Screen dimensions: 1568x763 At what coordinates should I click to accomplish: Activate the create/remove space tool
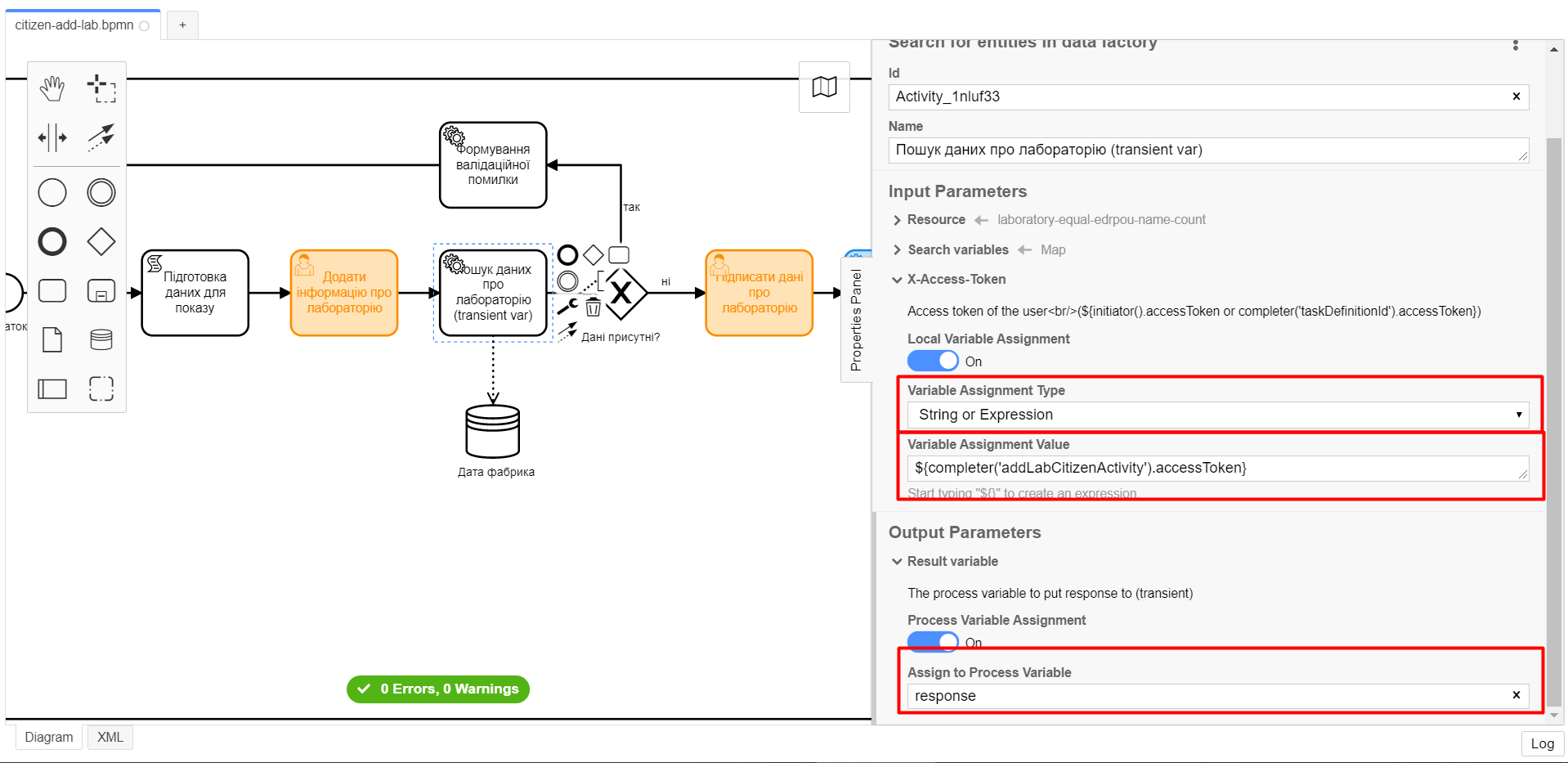pos(52,137)
